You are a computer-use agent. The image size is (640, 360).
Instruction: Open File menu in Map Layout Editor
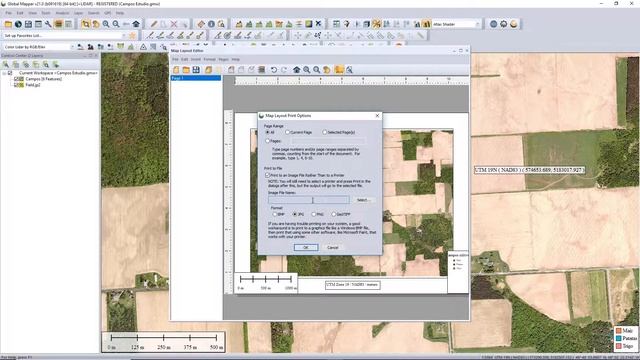(x=175, y=59)
